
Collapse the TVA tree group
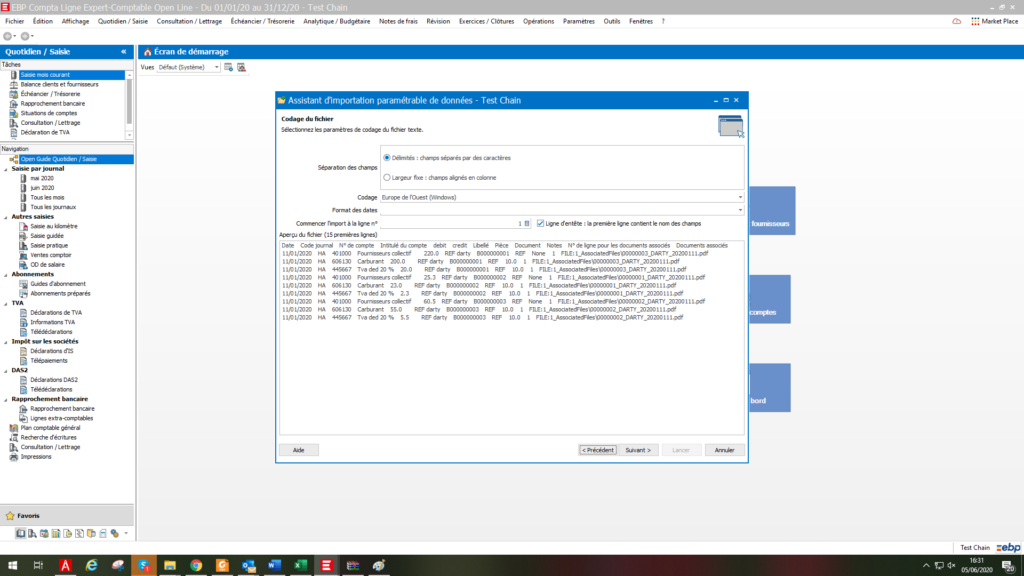[6, 304]
